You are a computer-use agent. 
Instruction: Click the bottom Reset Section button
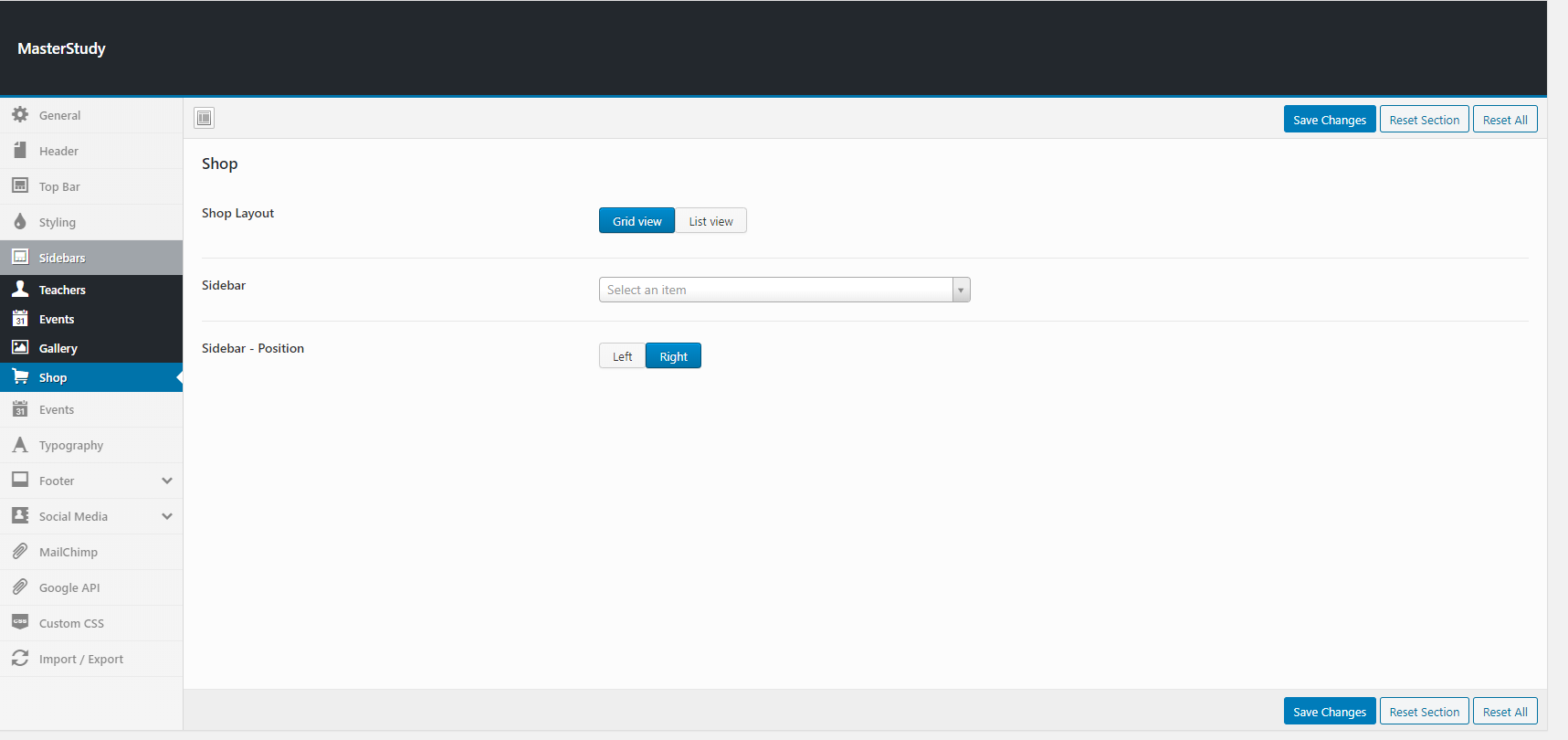pos(1424,712)
